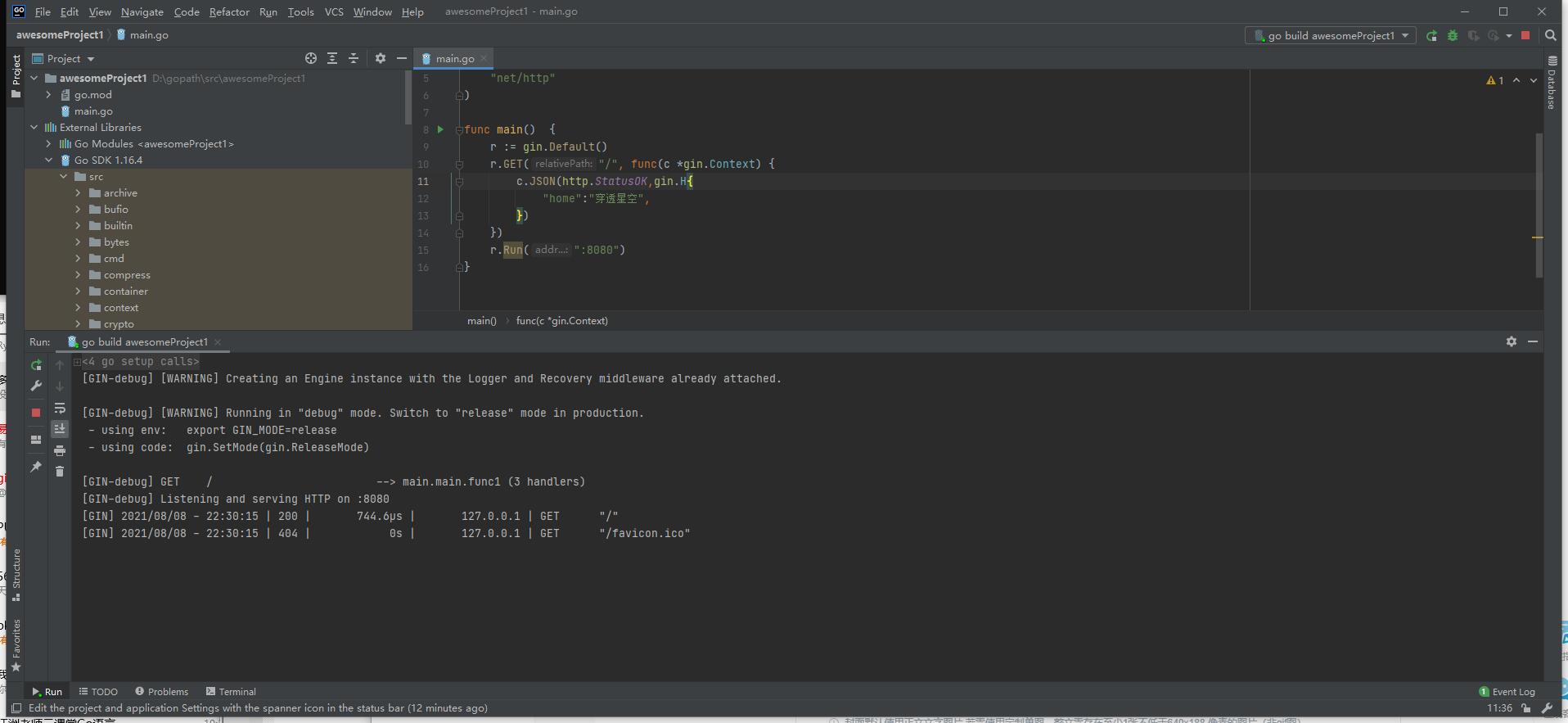The width and height of the screenshot is (1568, 723).
Task: Collapse the External Libraries node
Action: tap(34, 128)
